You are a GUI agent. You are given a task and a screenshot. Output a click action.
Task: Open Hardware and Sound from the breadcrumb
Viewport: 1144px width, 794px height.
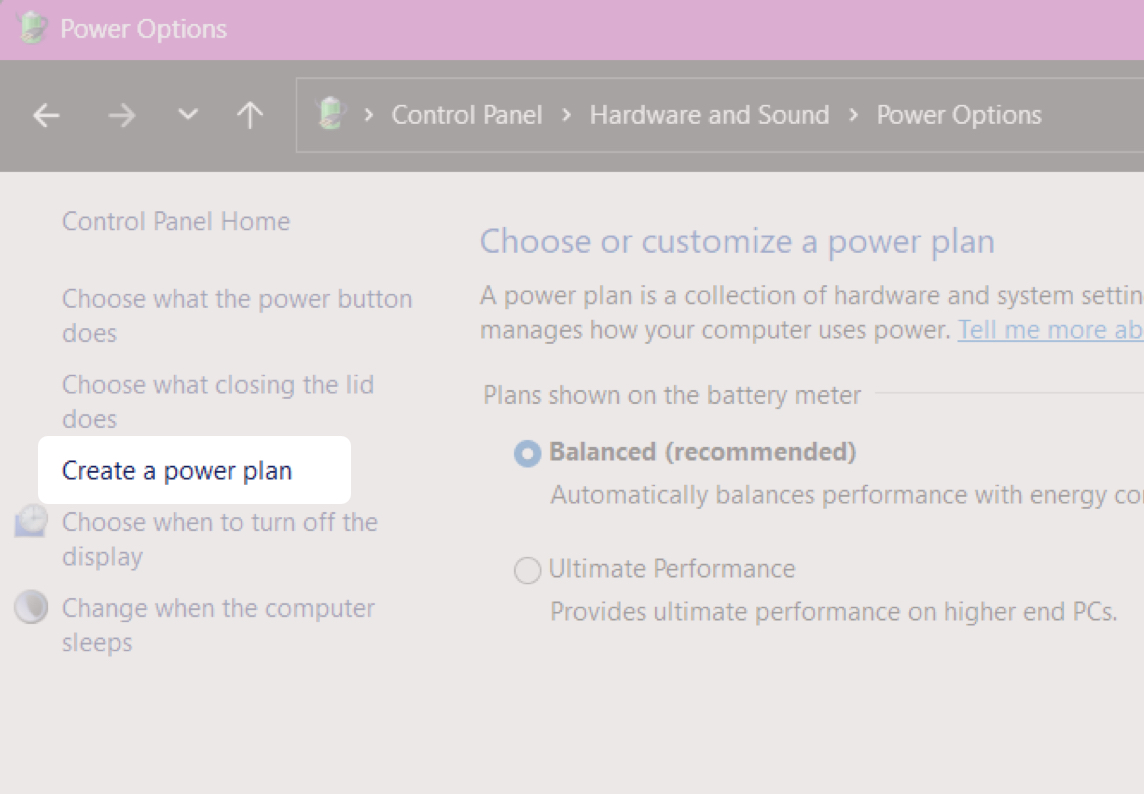[x=709, y=115]
